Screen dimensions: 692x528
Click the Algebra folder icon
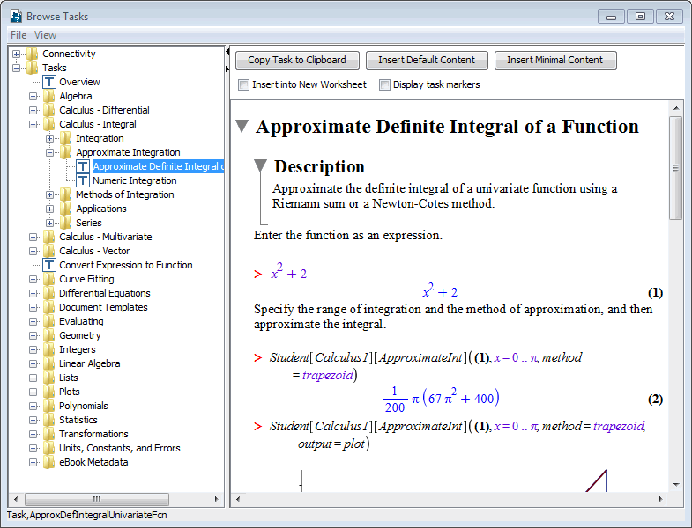(x=49, y=96)
